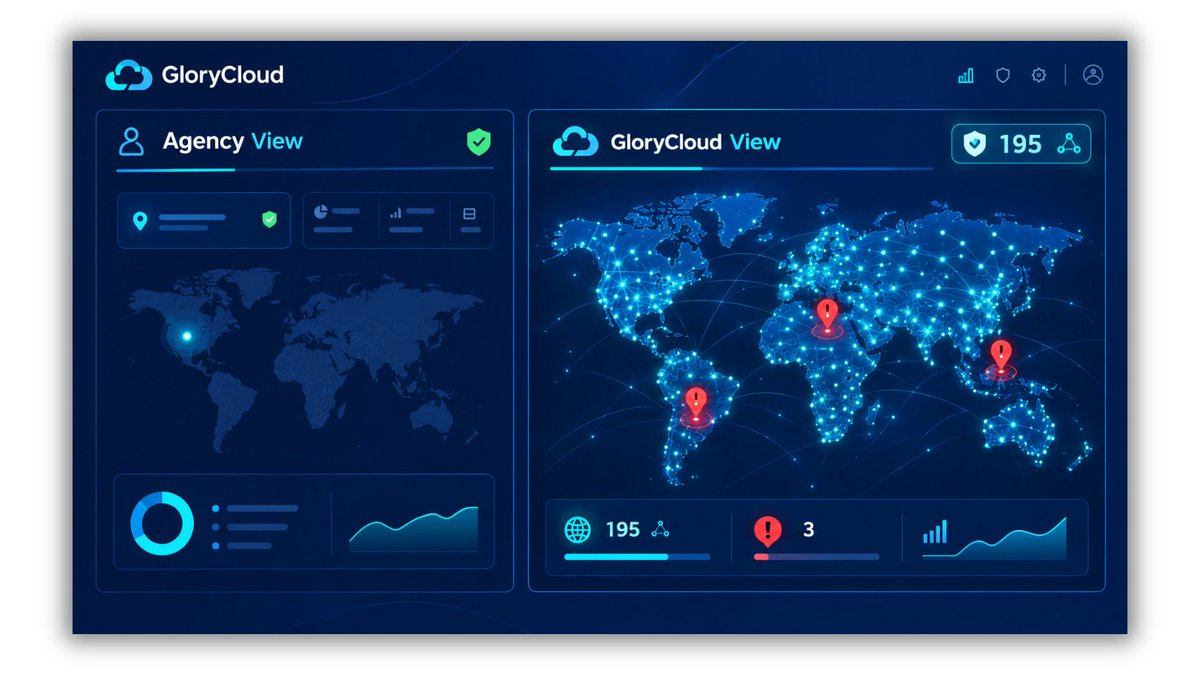The image size is (1200, 675).
Task: Click the small bar chart icon in Agency toolbar
Action: click(396, 213)
